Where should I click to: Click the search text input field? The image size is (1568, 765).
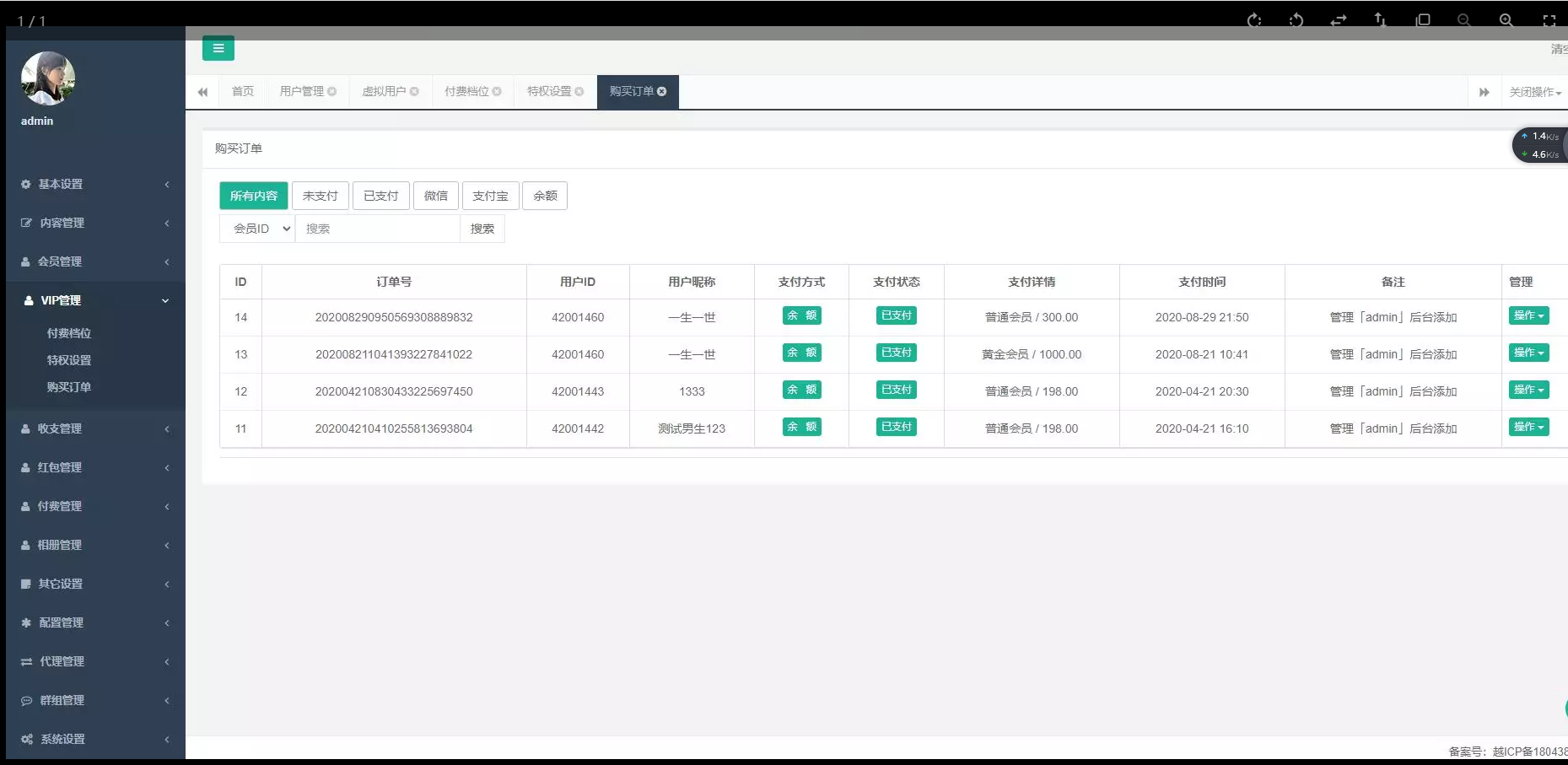[377, 229]
